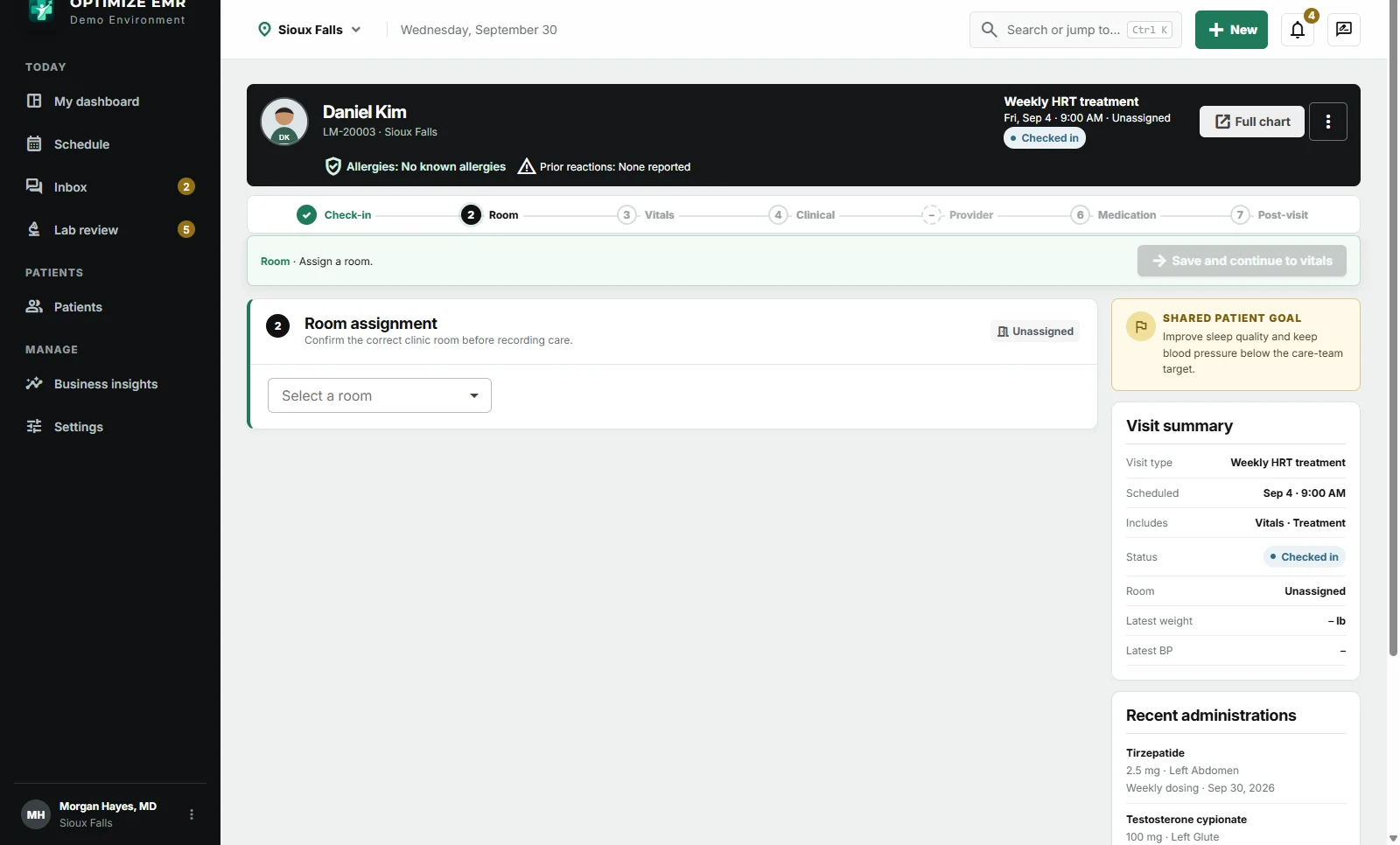Click Save and continue to vitals
This screenshot has width=1400, height=845.
coord(1242,261)
